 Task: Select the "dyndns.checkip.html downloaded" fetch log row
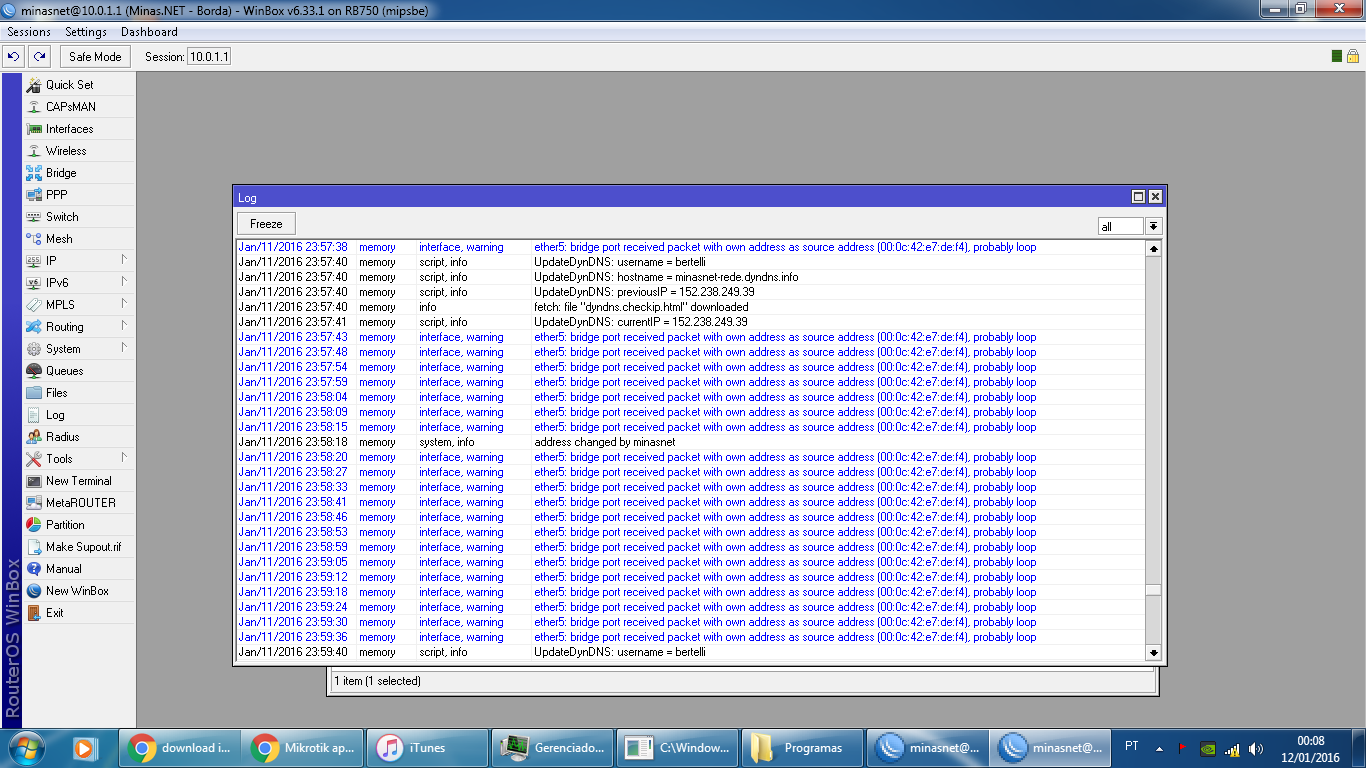point(690,307)
